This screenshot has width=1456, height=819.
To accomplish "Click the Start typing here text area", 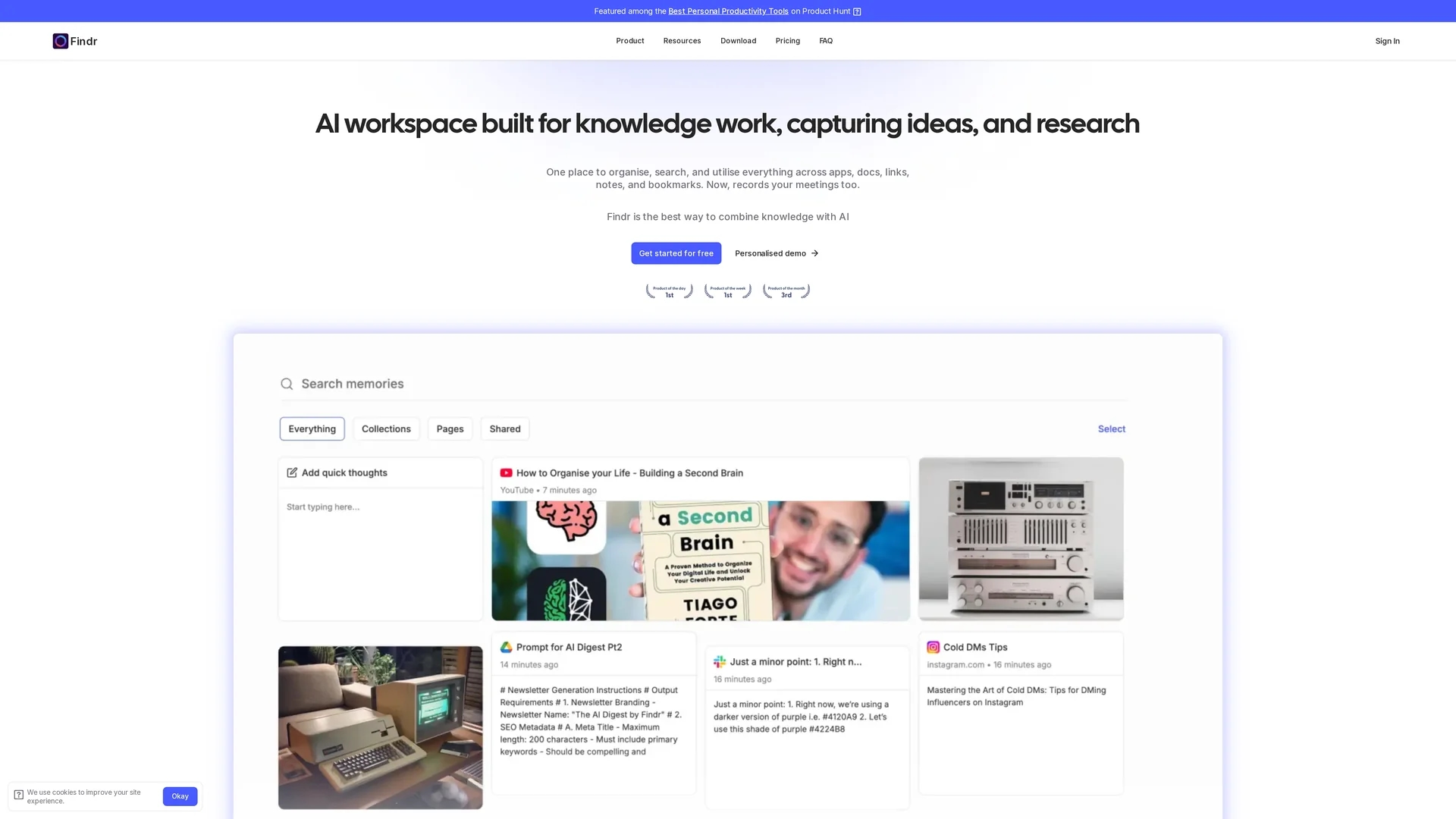I will pos(380,554).
